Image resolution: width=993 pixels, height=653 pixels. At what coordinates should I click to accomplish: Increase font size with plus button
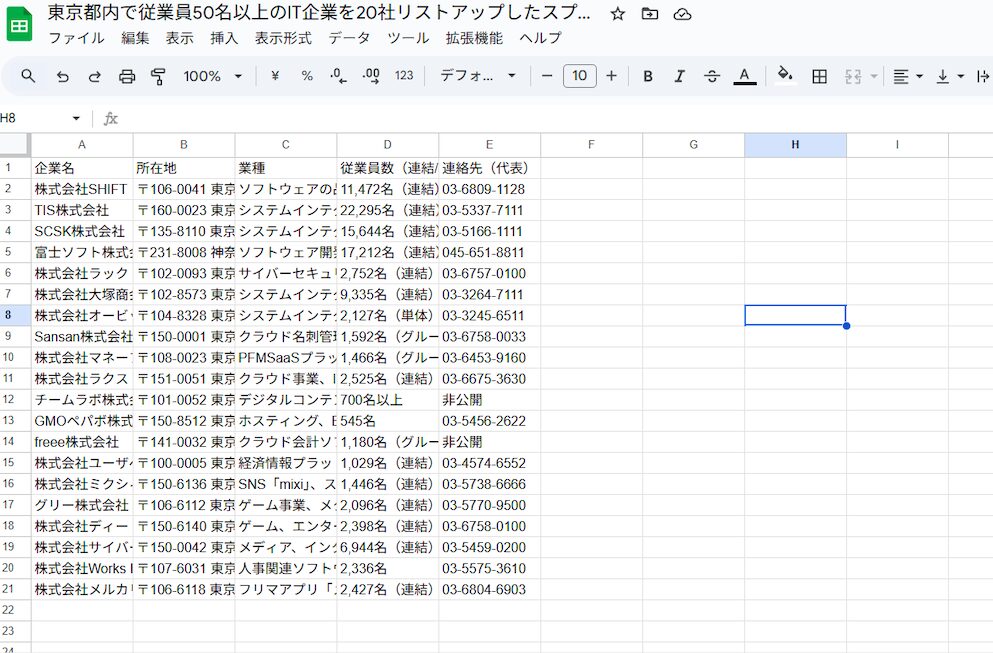coord(611,76)
